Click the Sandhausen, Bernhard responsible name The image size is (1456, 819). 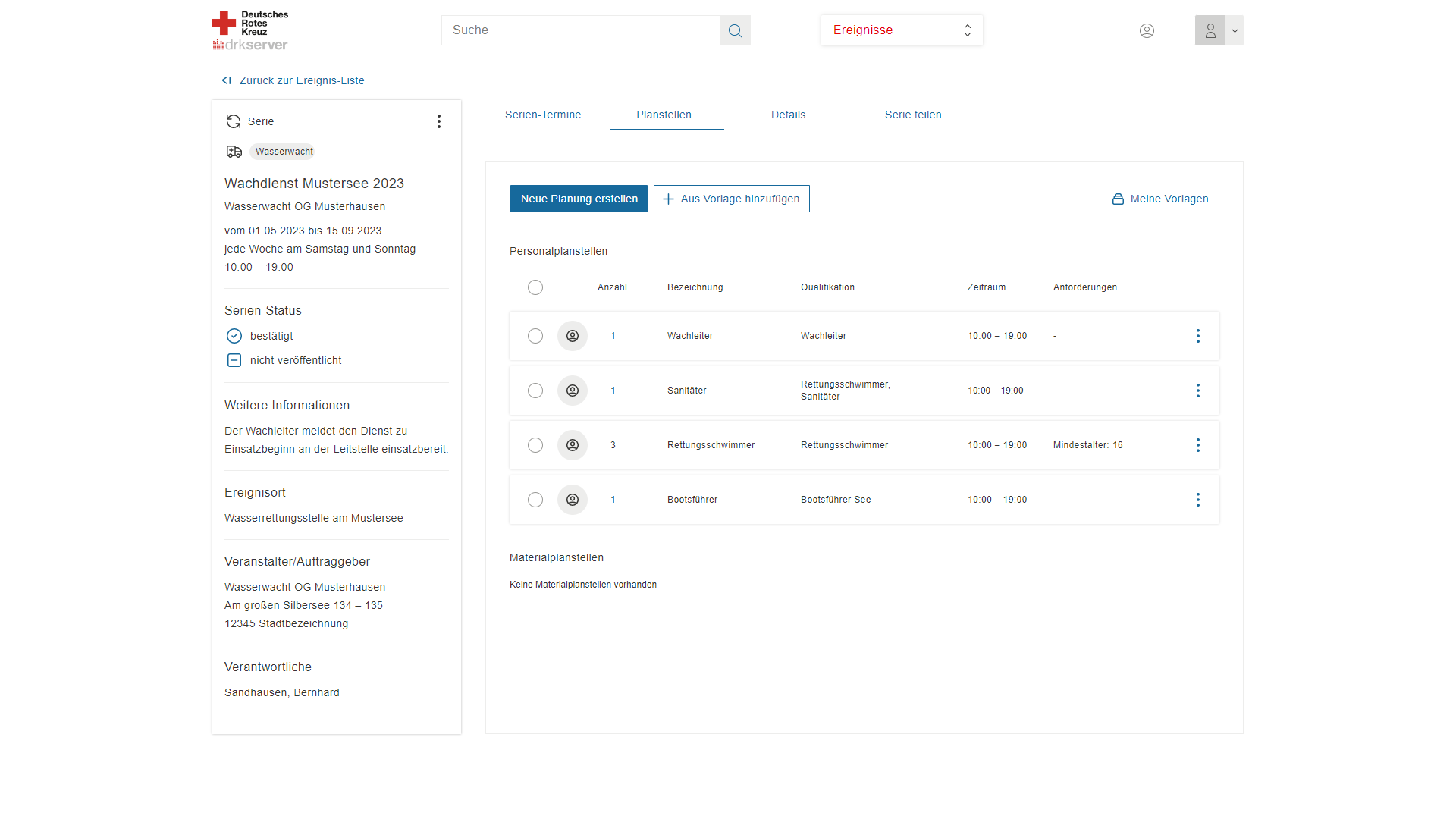(282, 692)
